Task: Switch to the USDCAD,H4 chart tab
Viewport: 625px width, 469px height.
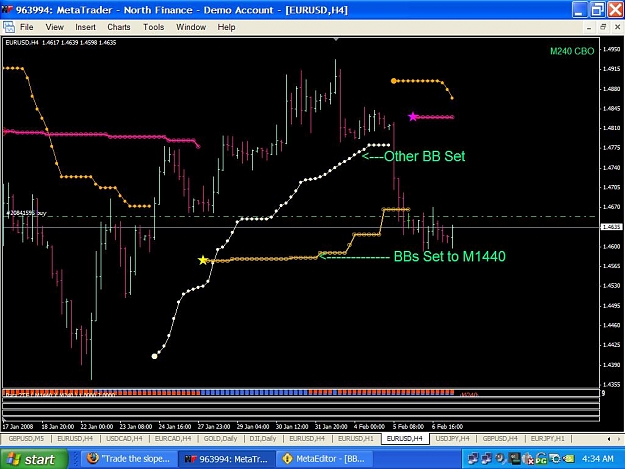Action: coord(124,438)
